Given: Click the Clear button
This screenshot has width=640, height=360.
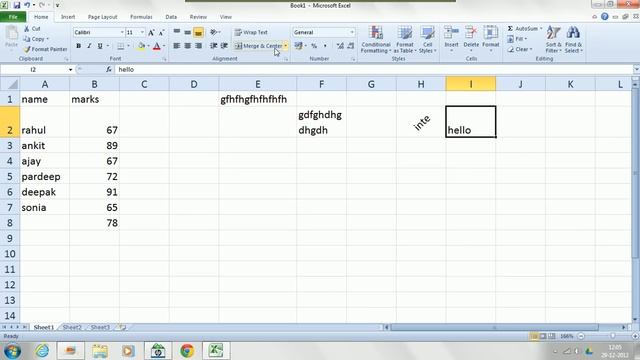Looking at the screenshot, I should (520, 49).
